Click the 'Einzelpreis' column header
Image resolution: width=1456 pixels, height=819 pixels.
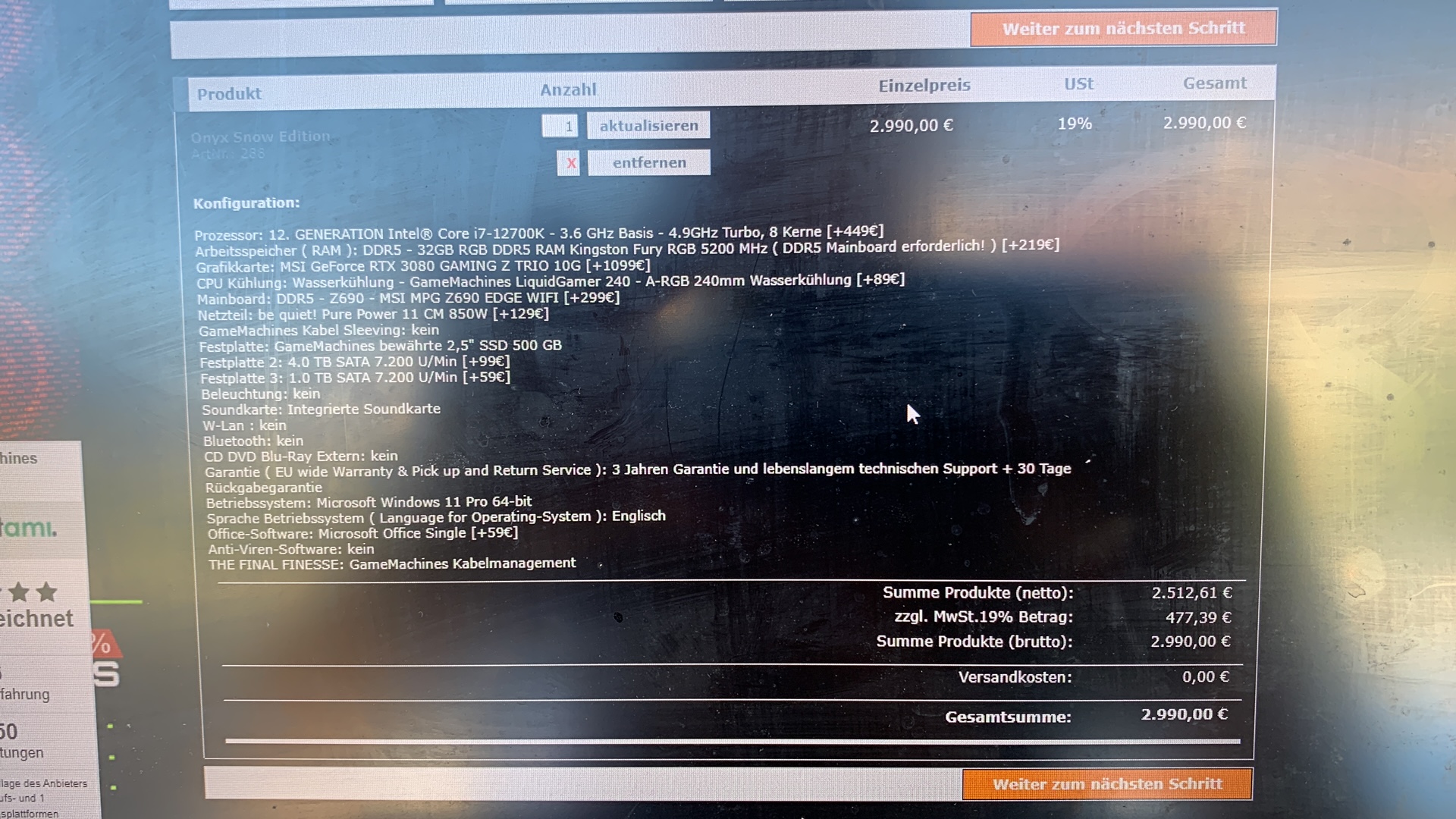[x=924, y=86]
